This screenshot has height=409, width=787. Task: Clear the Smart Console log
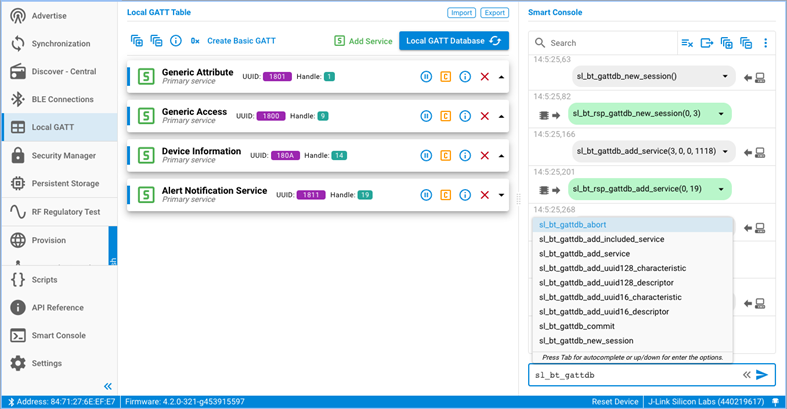point(687,43)
